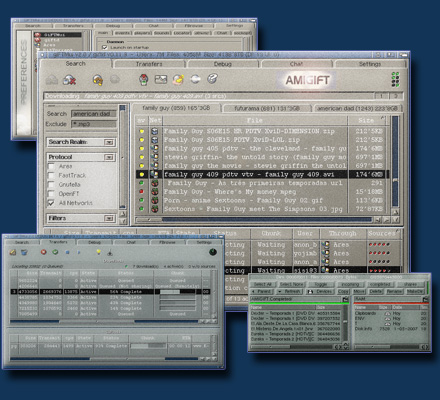Click the green check icon in Transfers window
Viewport: 440px width, 400px height.
click(x=55, y=252)
